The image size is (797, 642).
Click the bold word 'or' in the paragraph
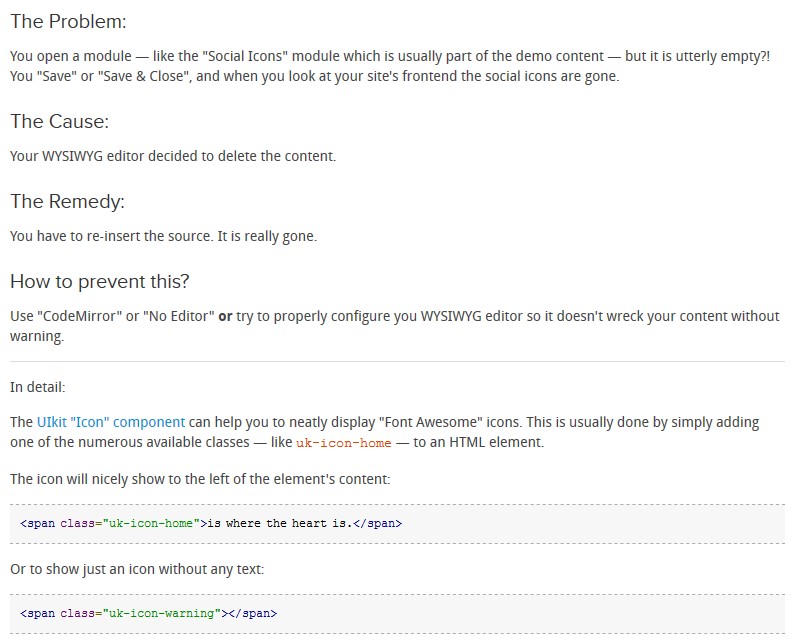point(225,316)
